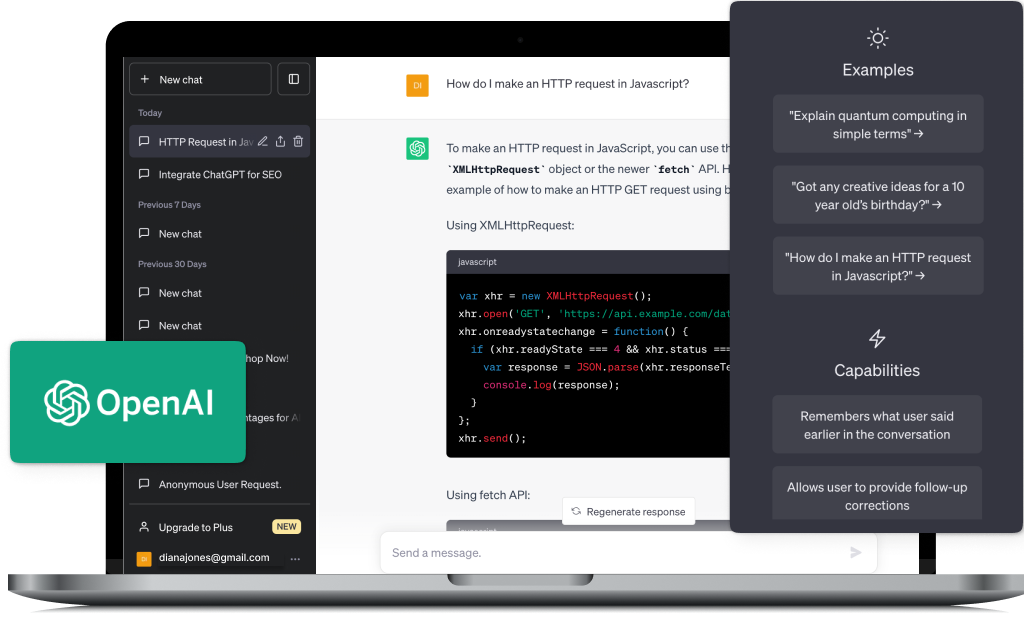Click 'Allows user to provide follow-up corrections' card

[877, 494]
